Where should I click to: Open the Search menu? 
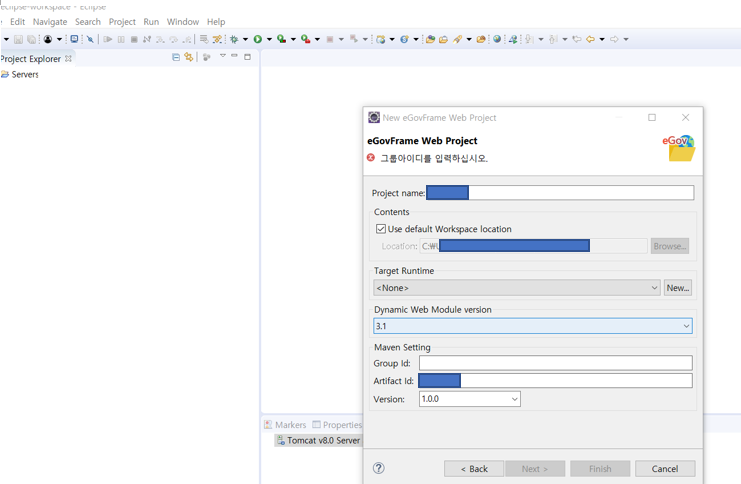88,22
